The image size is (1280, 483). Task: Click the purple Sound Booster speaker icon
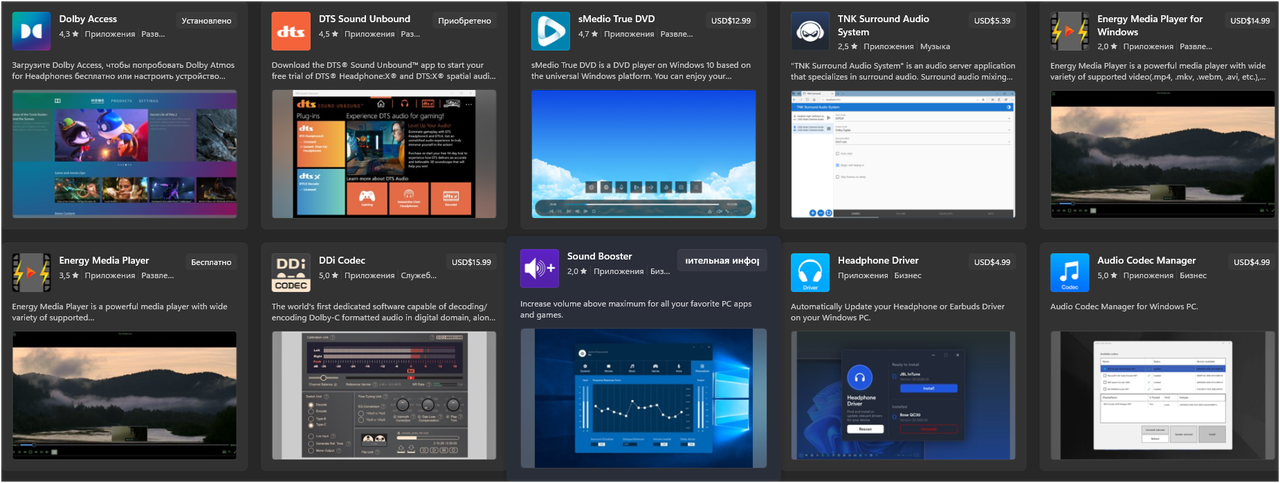pos(539,268)
